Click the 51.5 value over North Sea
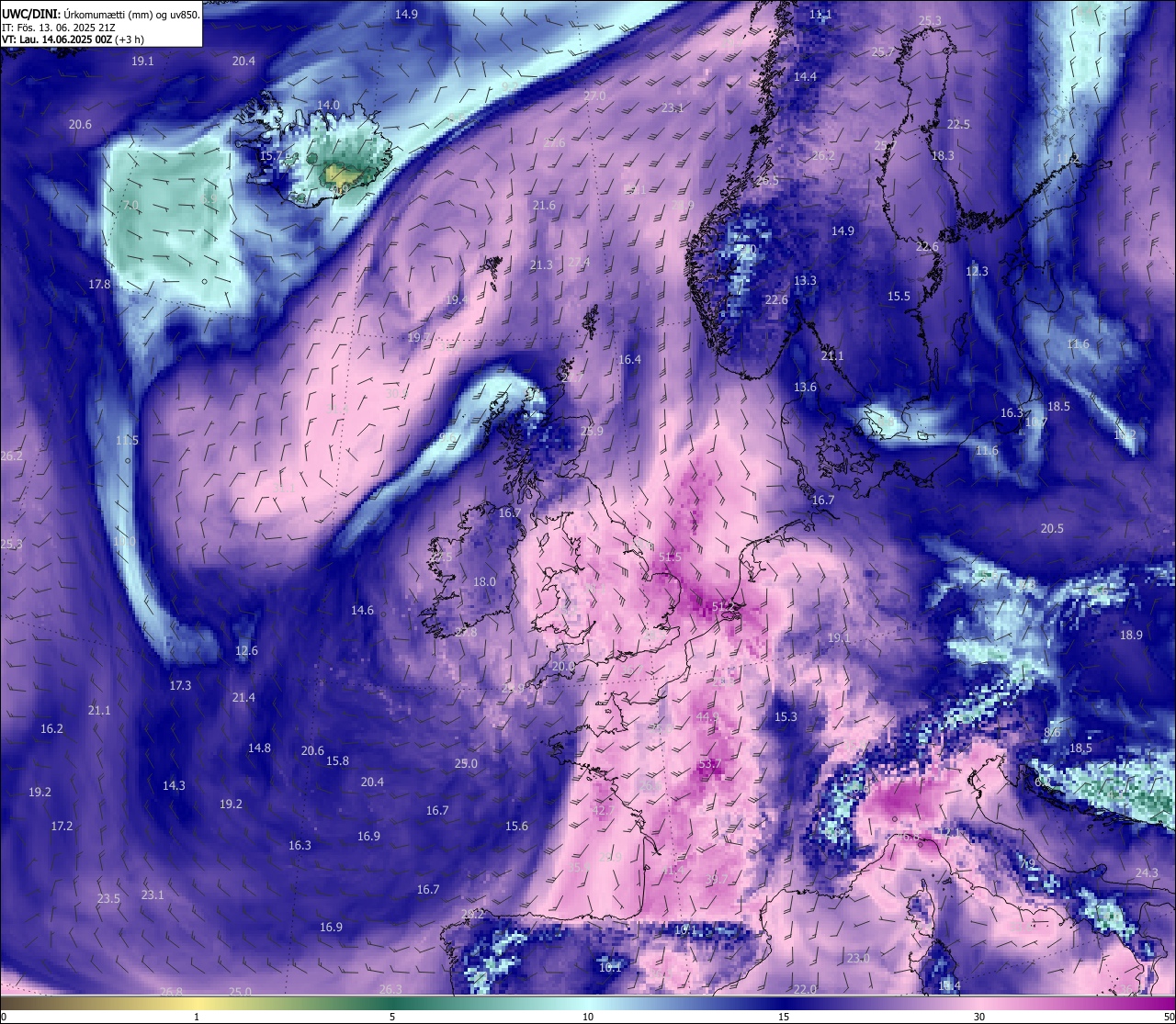The width and height of the screenshot is (1176, 1024). (x=670, y=557)
